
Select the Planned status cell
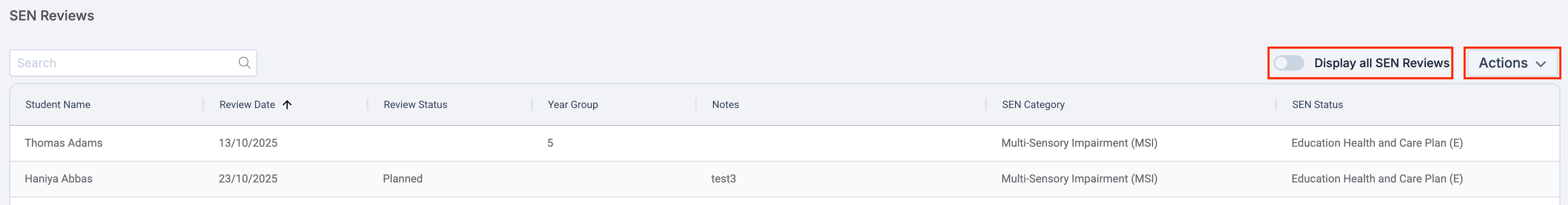(x=402, y=179)
